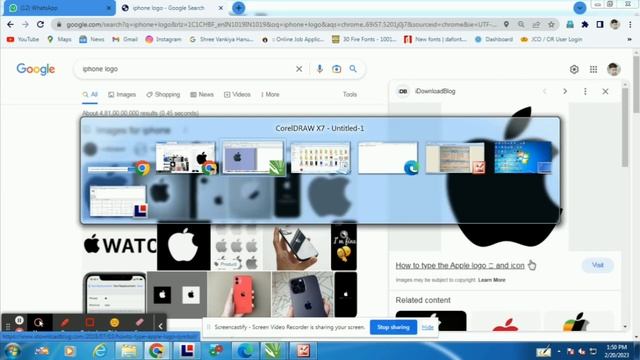Go to next image in preview panel
Screen dimensions: 640x360
565,91
